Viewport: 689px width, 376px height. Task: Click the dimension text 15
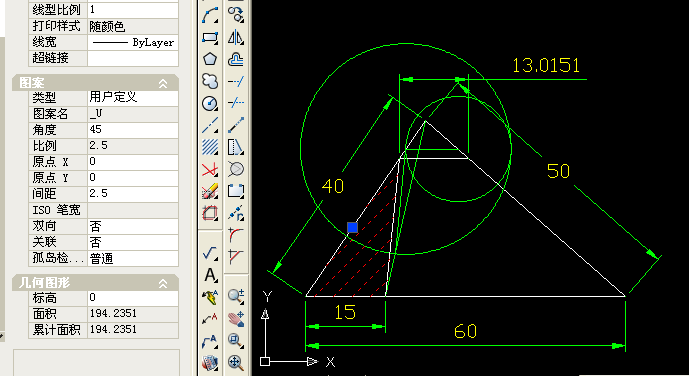coord(345,312)
